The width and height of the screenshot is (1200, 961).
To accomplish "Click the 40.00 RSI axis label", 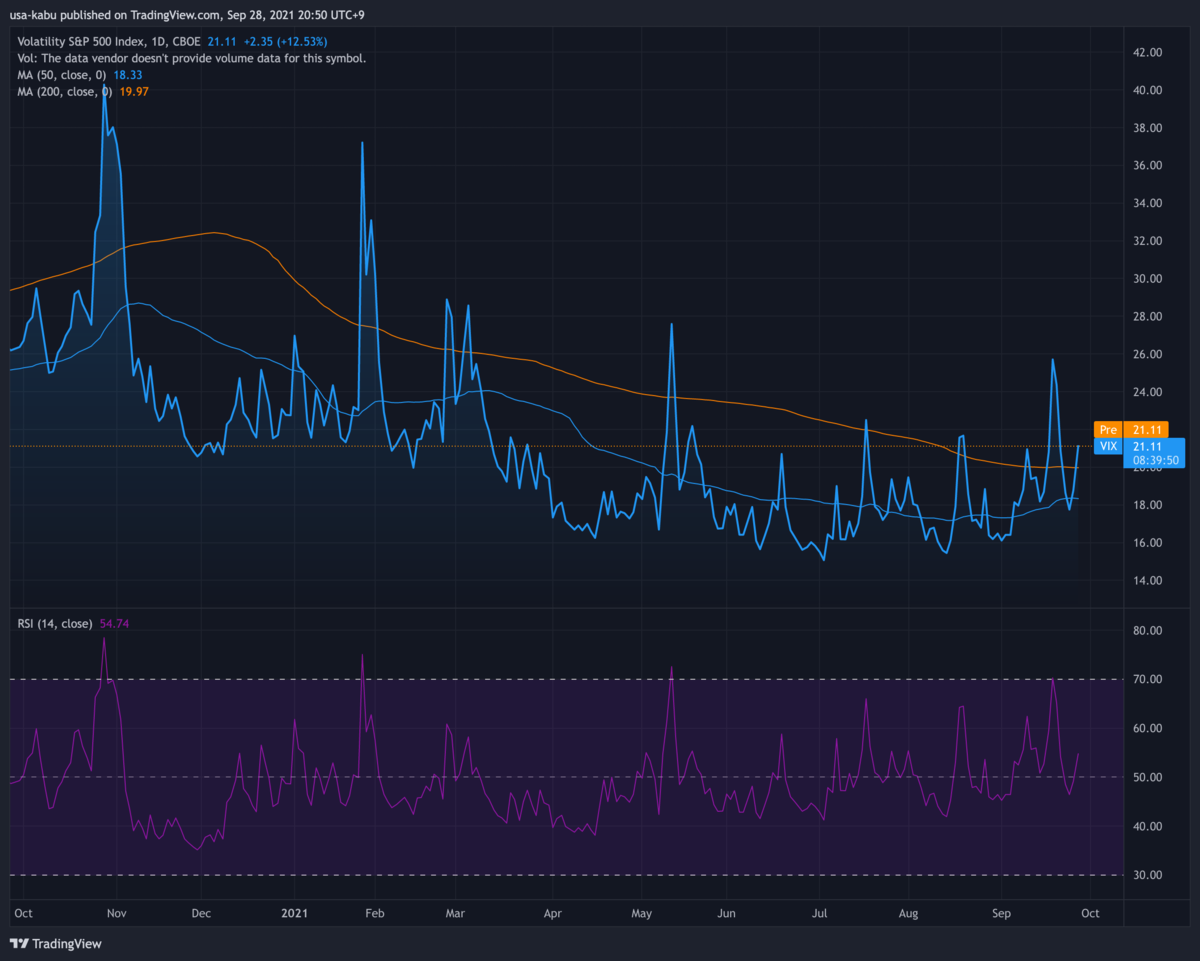I will coord(1147,827).
